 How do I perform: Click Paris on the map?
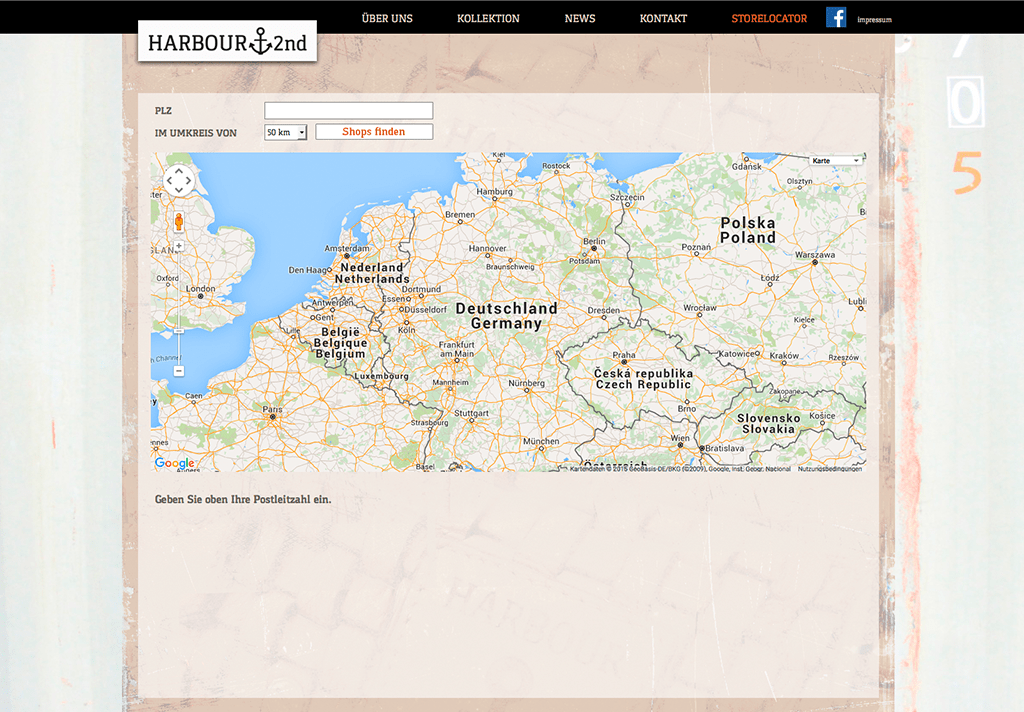tap(272, 410)
